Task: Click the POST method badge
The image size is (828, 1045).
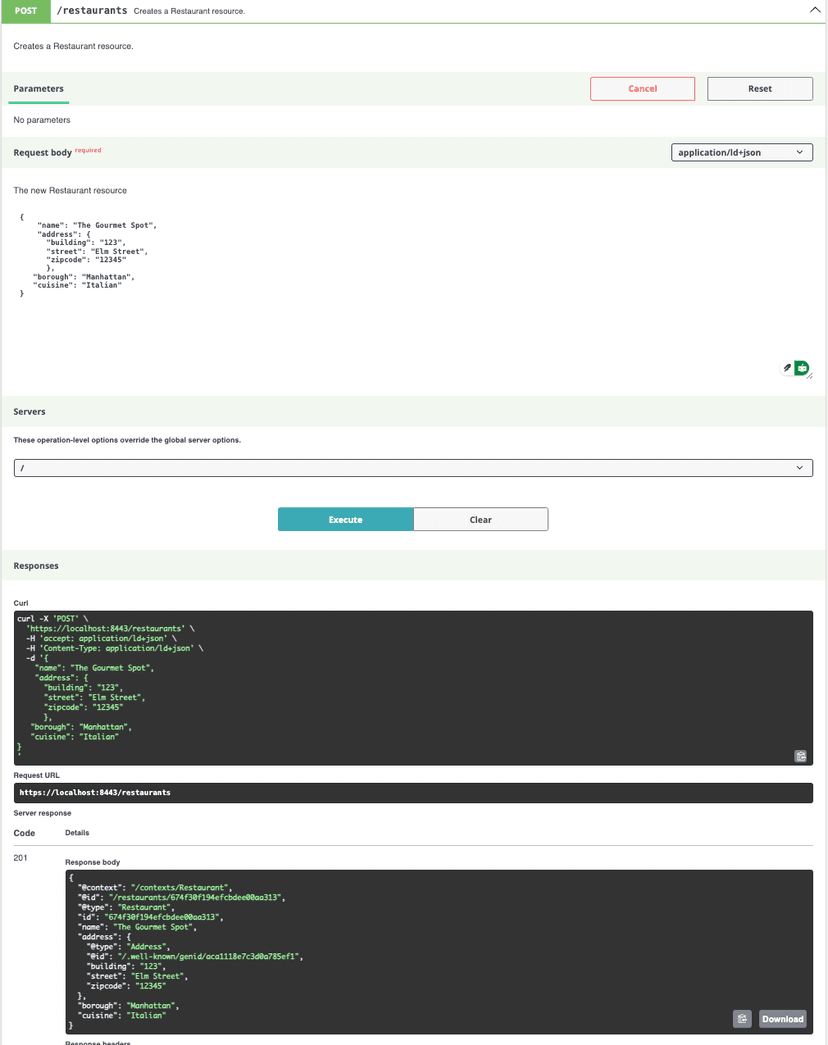Action: pyautogui.click(x=25, y=11)
